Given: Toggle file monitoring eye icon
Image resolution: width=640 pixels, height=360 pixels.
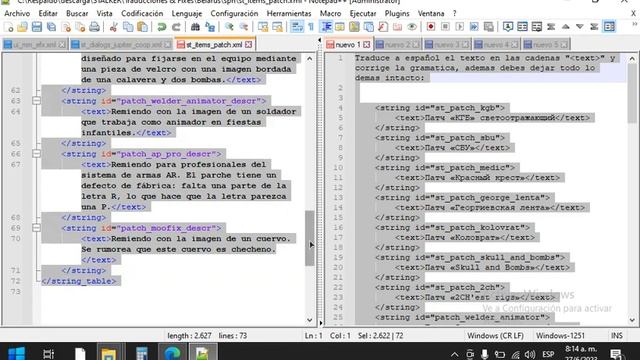Looking at the screenshot, I should pos(412,27).
